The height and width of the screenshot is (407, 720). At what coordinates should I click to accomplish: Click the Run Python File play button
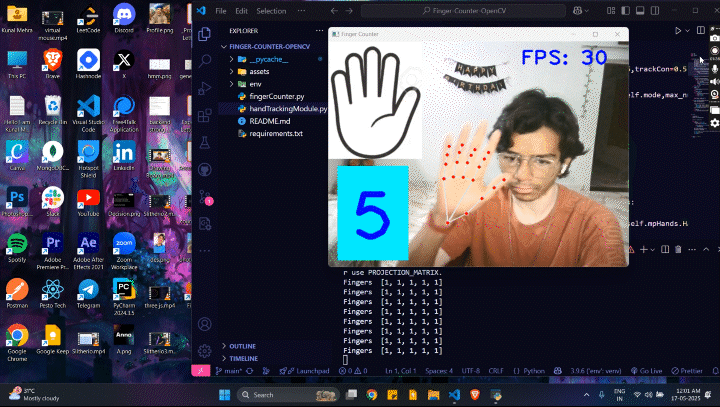678,31
